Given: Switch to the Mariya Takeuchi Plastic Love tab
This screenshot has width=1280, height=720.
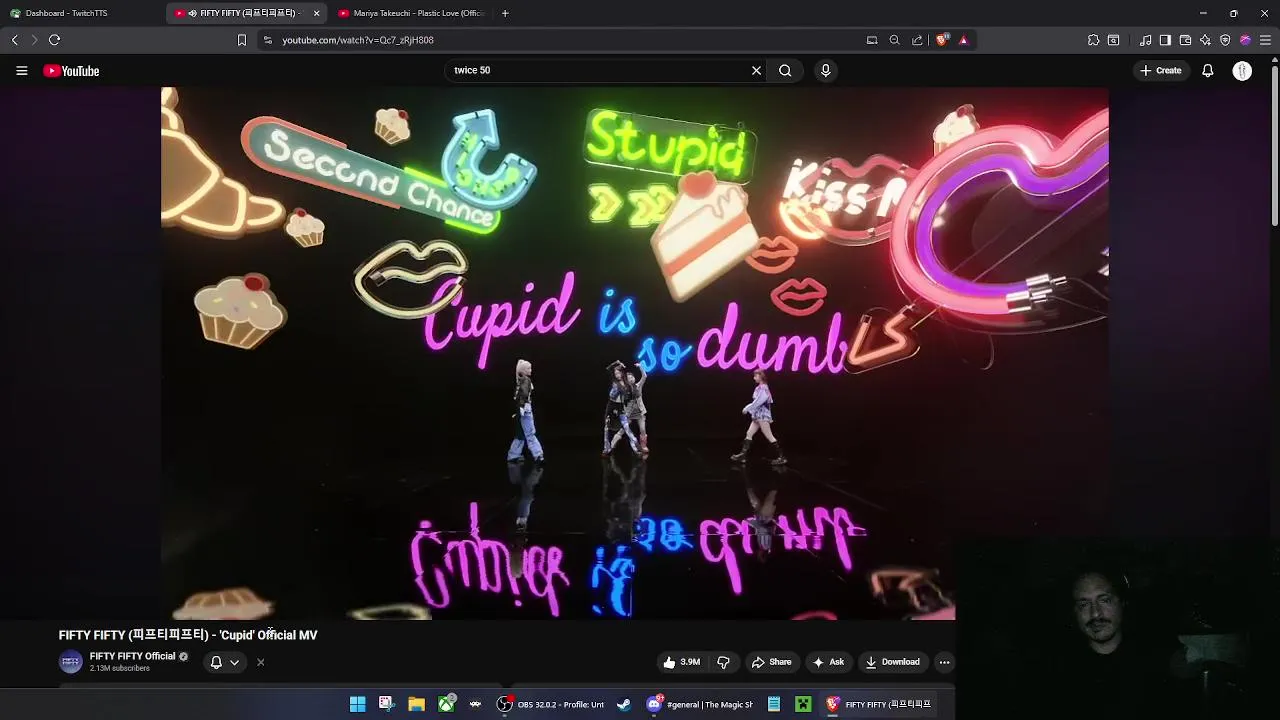Looking at the screenshot, I should 410,13.
